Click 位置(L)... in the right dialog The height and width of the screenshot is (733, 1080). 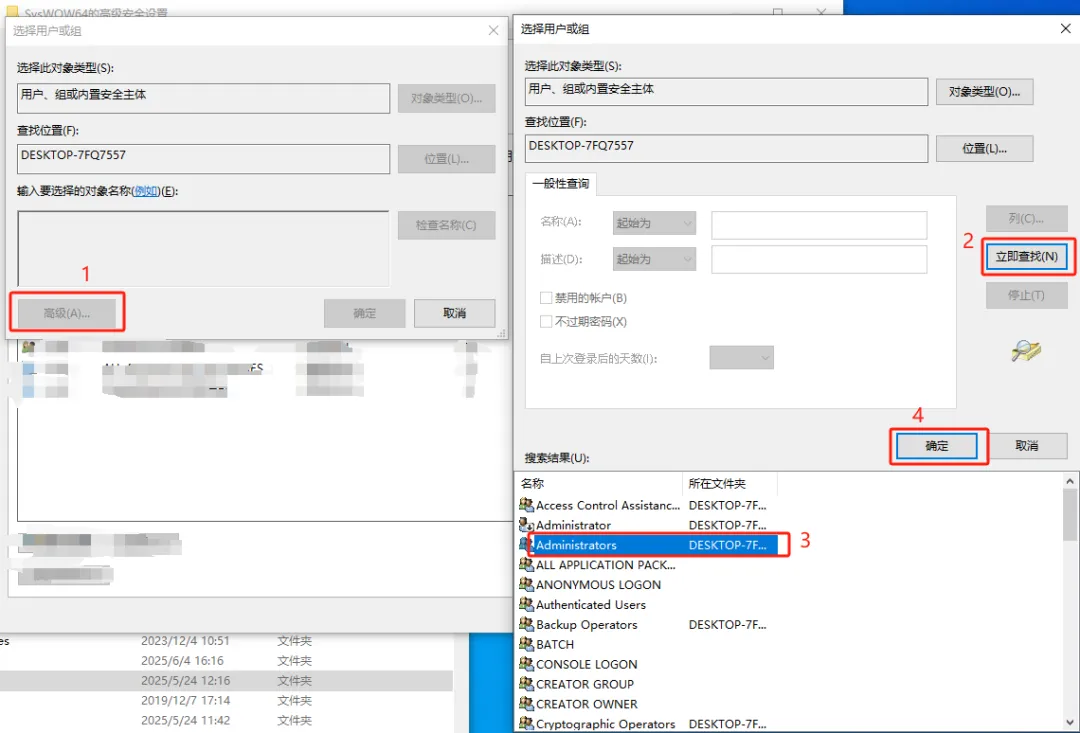point(984,148)
